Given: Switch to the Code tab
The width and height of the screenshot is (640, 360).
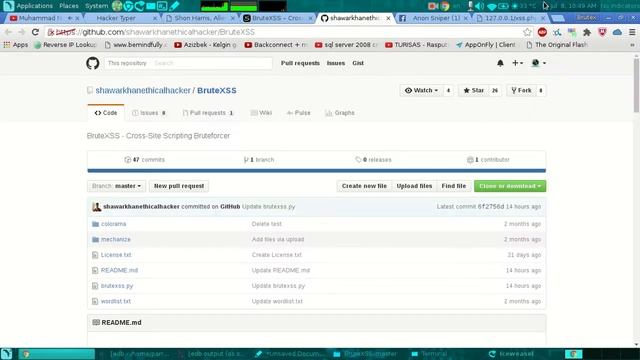Looking at the screenshot, I should coord(106,113).
